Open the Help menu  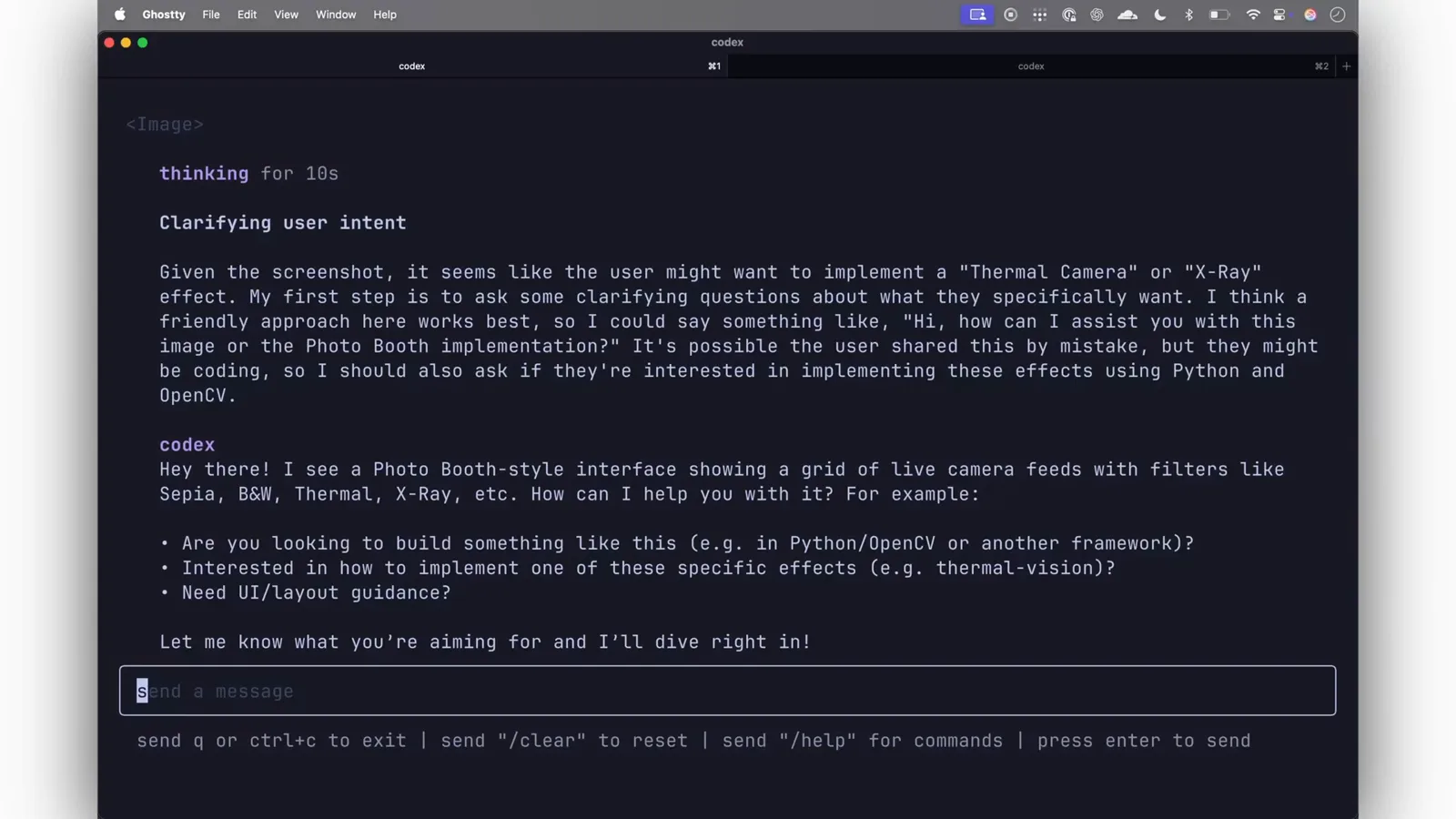click(x=385, y=15)
